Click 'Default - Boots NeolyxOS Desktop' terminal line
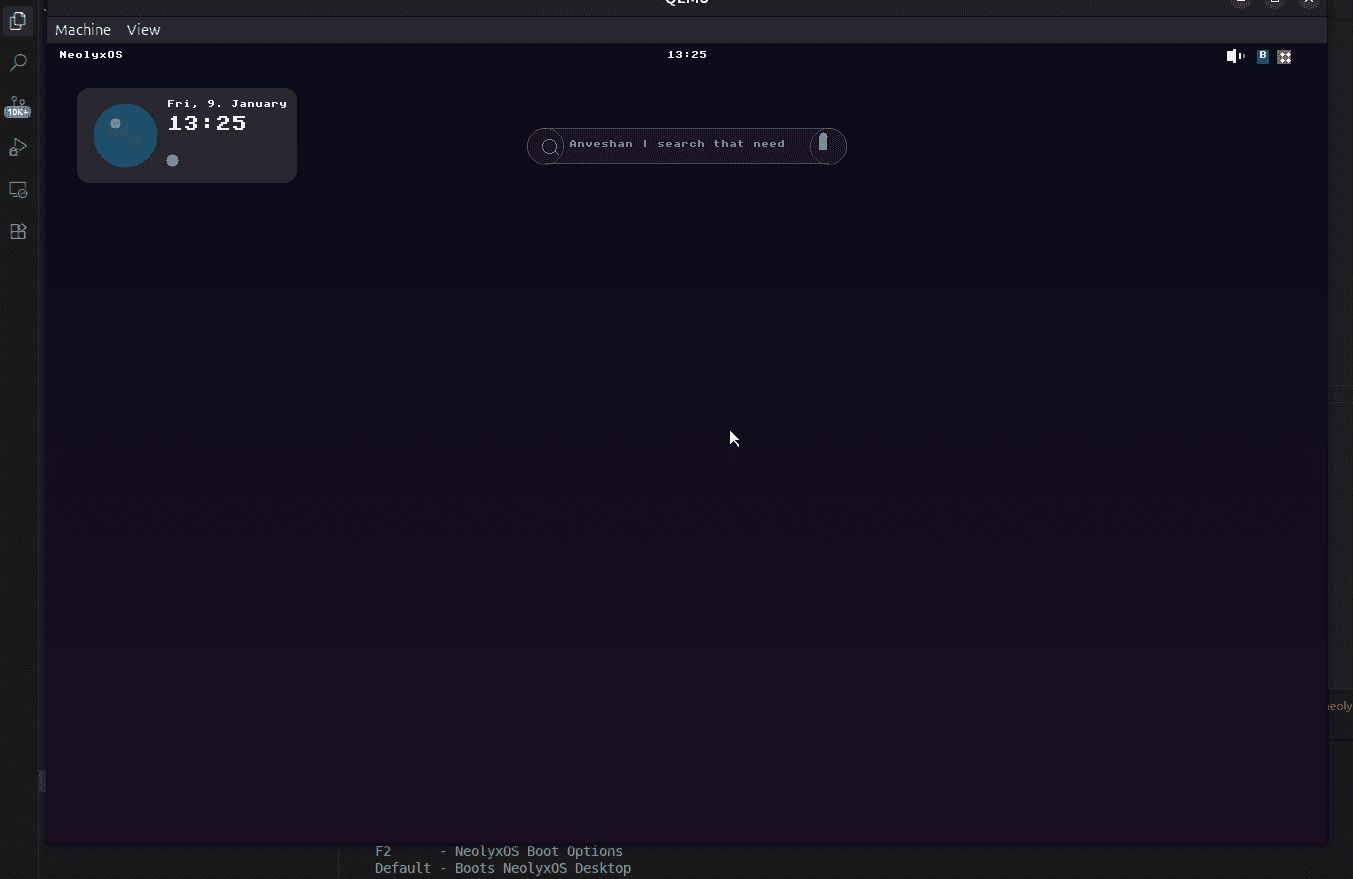 click(503, 868)
